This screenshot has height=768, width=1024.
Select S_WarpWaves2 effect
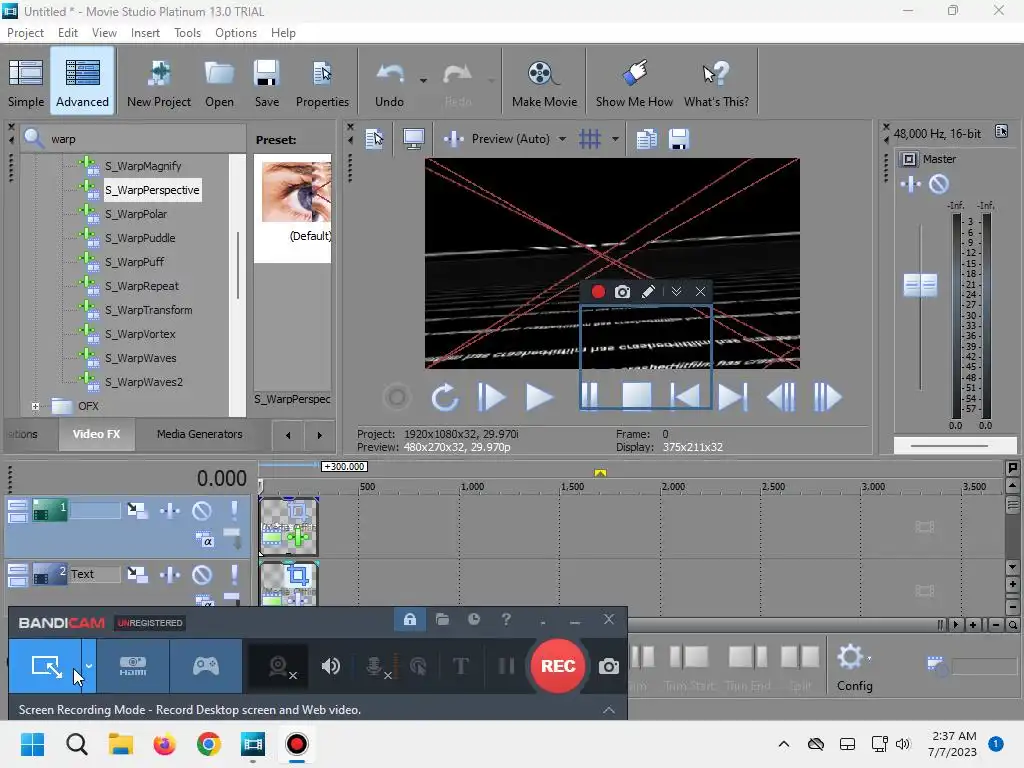point(144,382)
